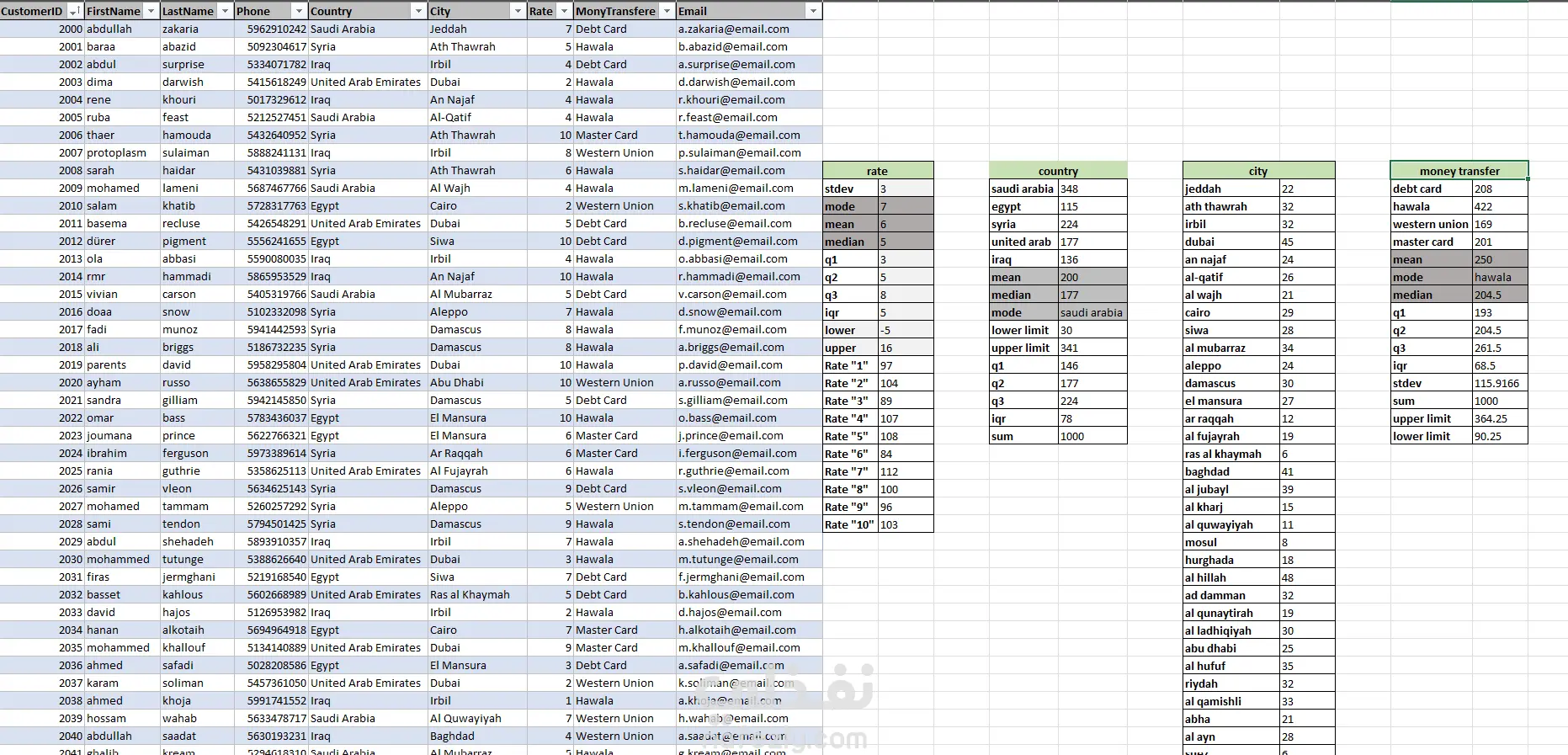Select country mode value 'saudi arabia'

[x=1092, y=312]
